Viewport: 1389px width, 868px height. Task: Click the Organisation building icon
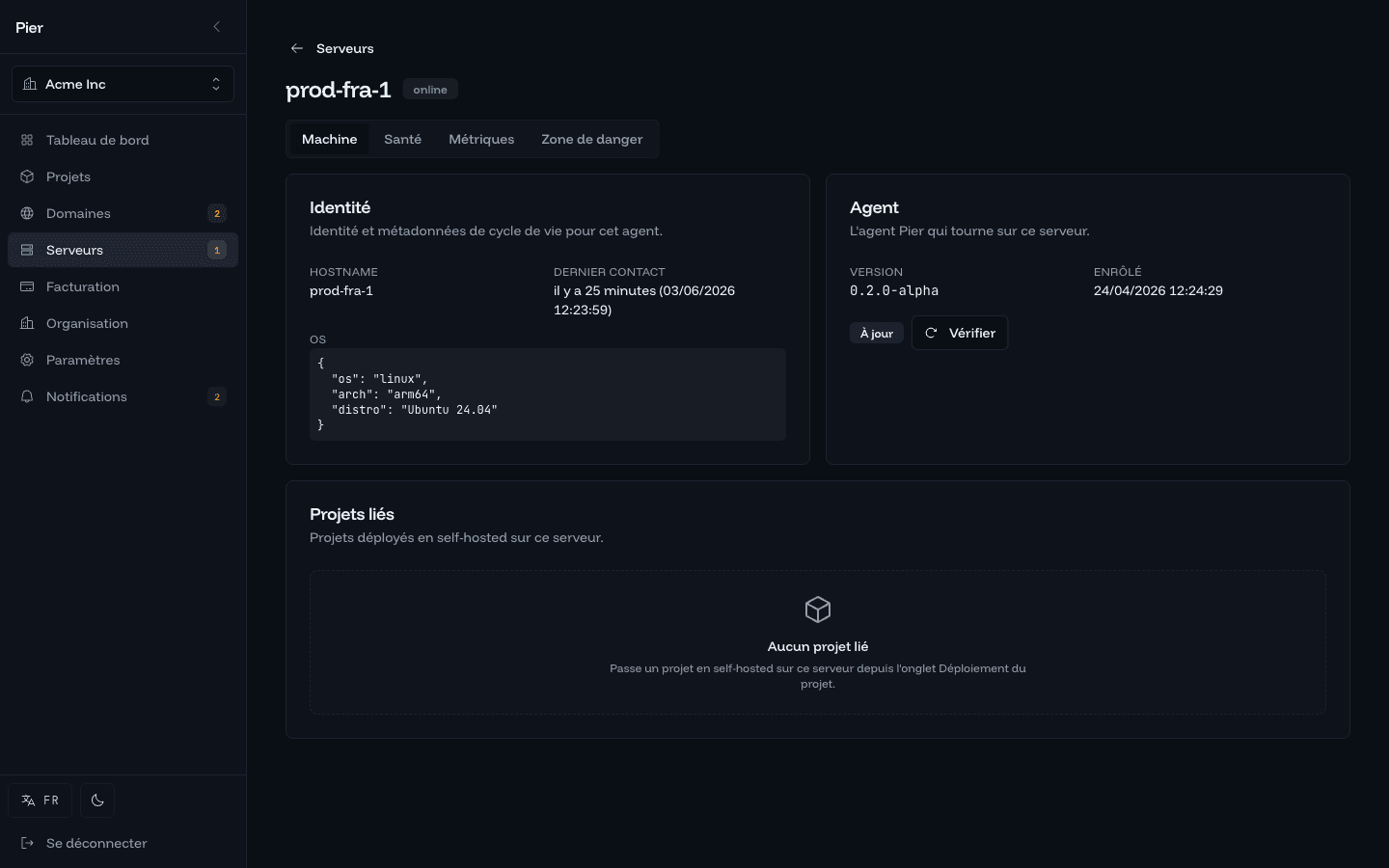[27, 323]
